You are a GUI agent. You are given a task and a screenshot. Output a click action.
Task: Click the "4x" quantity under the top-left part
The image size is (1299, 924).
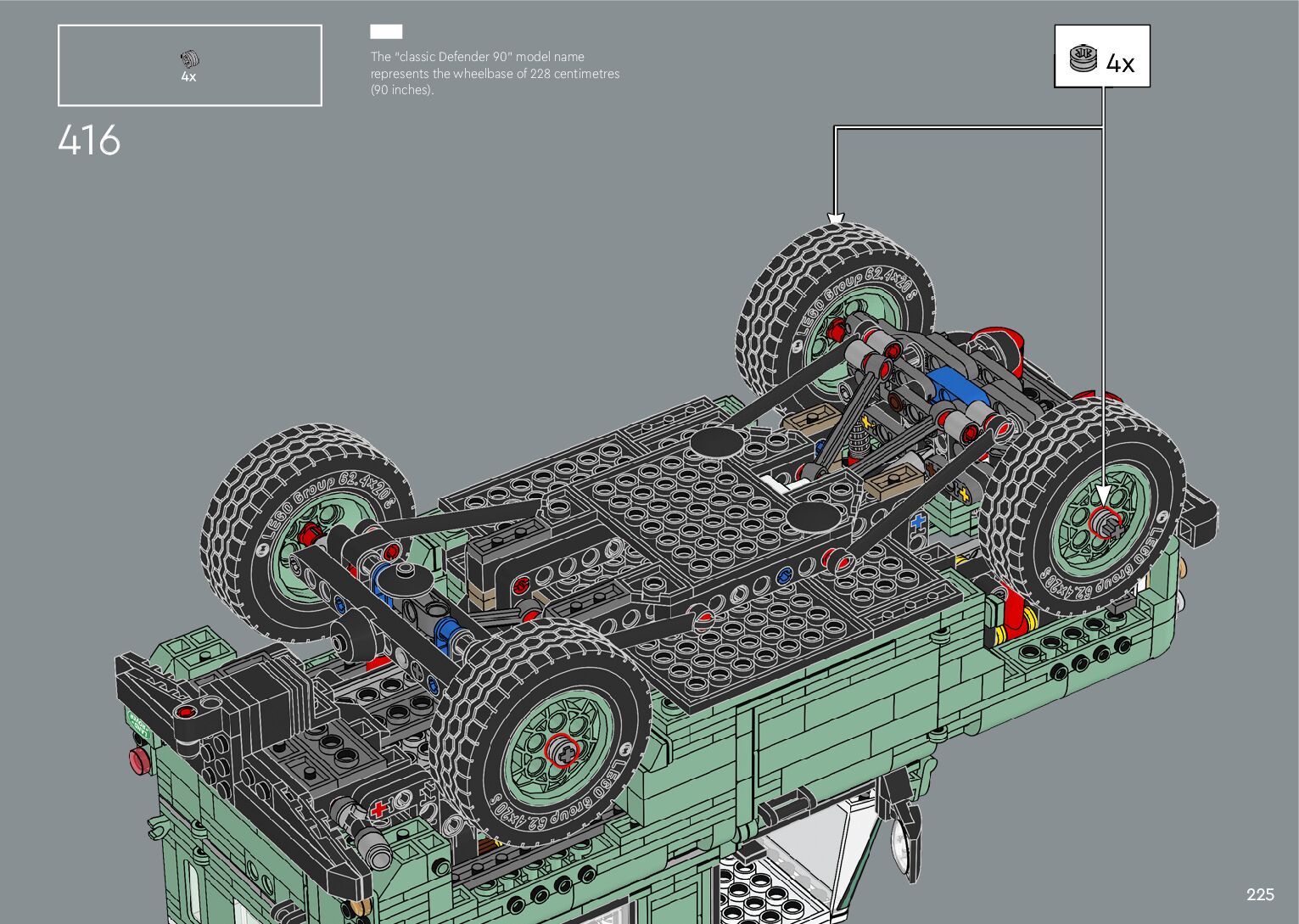coord(188,77)
